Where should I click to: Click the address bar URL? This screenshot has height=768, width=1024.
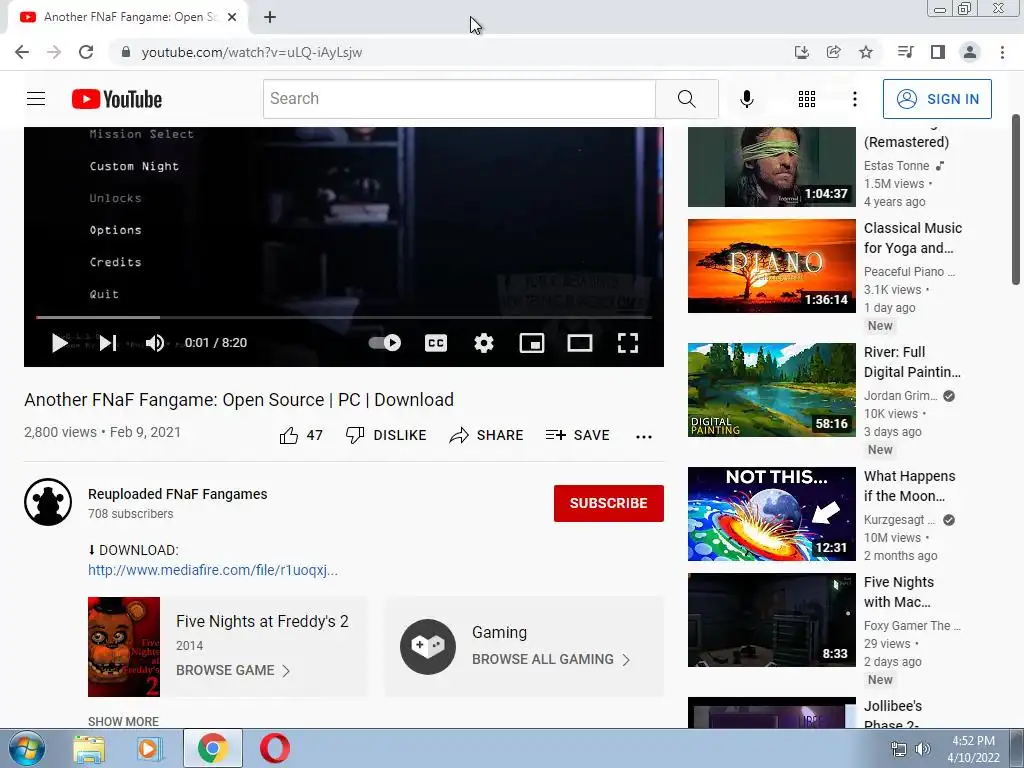click(x=251, y=52)
